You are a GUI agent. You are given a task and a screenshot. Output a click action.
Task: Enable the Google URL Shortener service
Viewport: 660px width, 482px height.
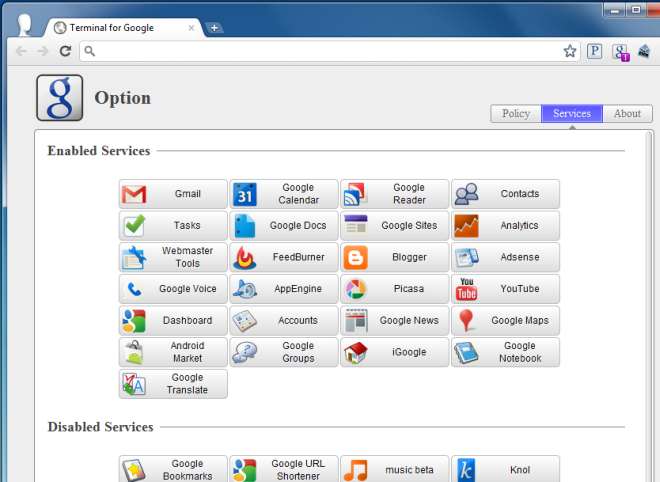click(x=284, y=469)
